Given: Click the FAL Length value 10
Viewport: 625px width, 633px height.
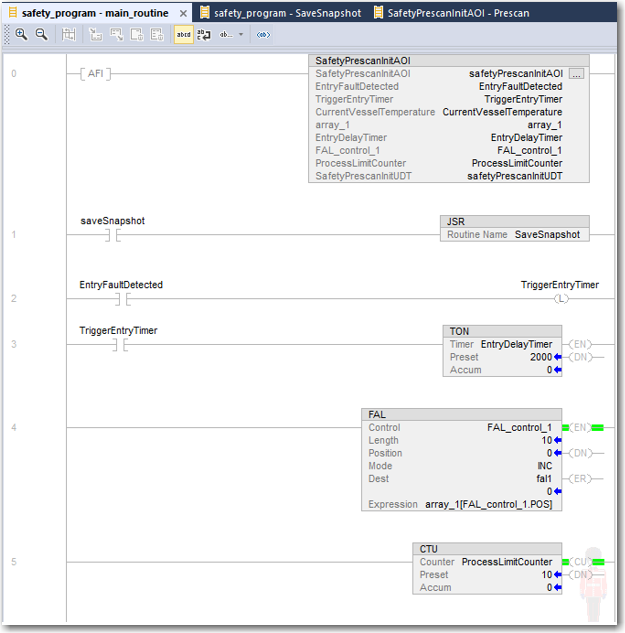Looking at the screenshot, I should coord(547,440).
